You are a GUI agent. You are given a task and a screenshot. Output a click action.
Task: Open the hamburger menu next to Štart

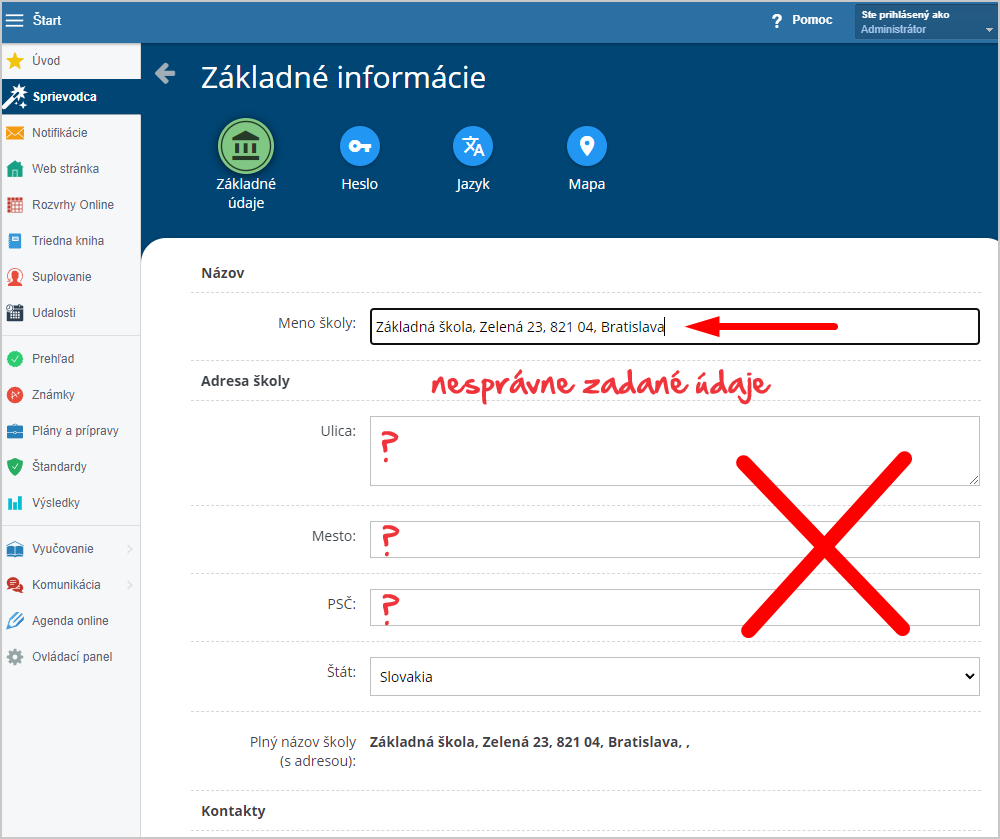click(x=14, y=20)
